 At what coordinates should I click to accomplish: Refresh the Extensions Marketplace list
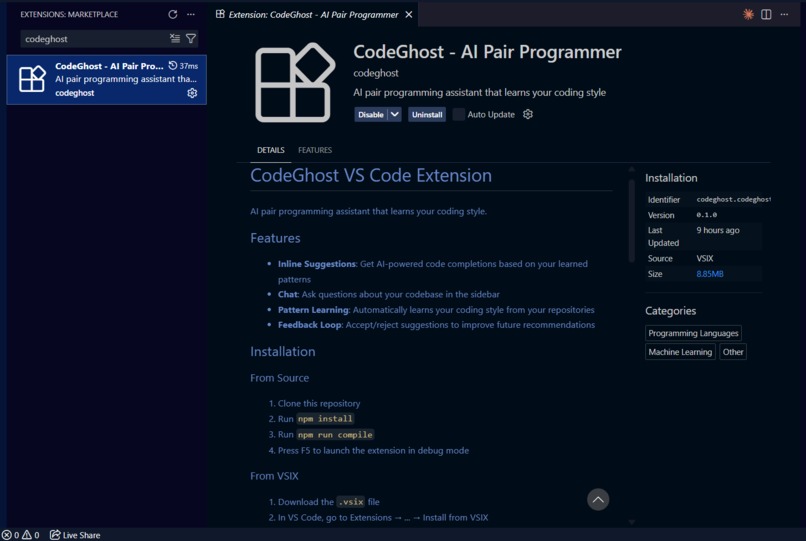point(173,14)
